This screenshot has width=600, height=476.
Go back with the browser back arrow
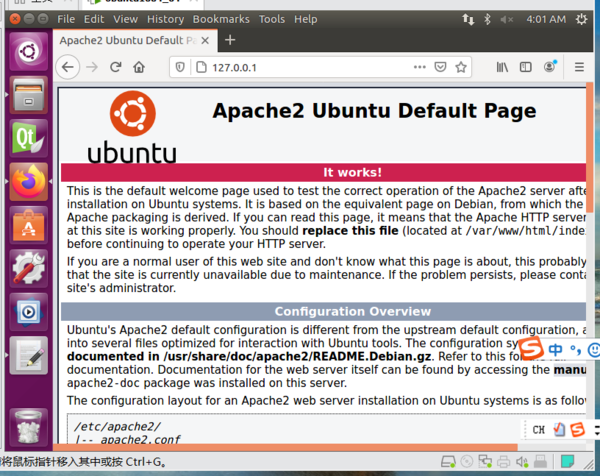pos(68,67)
